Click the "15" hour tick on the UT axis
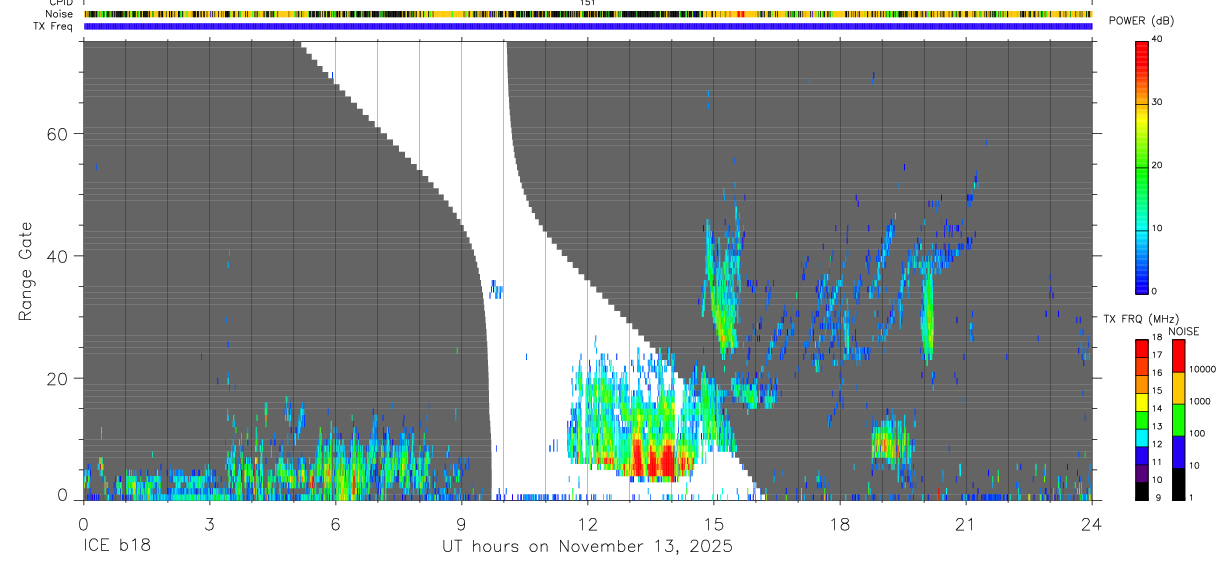The image size is (1228, 567). pyautogui.click(x=714, y=523)
